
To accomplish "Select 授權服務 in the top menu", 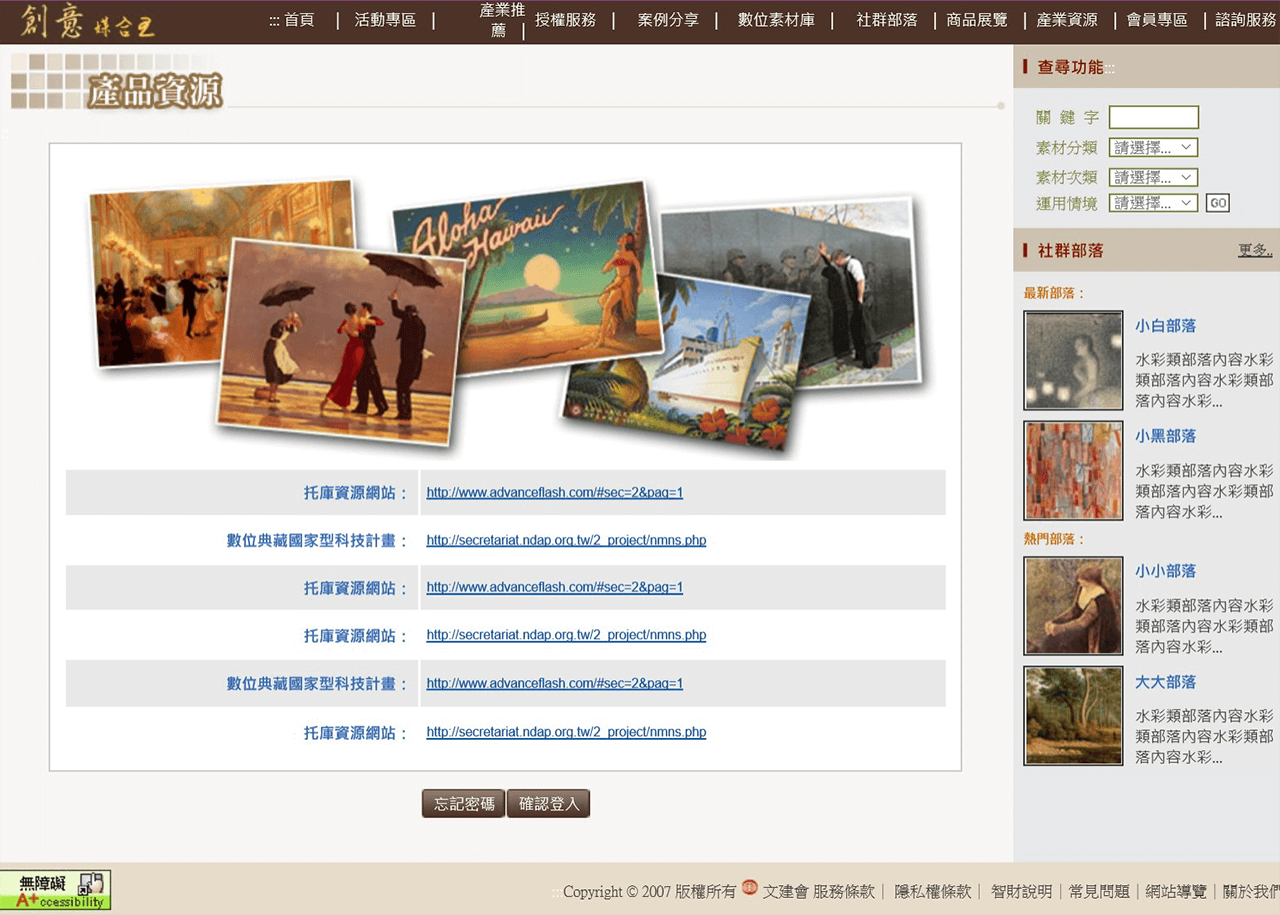I will pos(565,20).
